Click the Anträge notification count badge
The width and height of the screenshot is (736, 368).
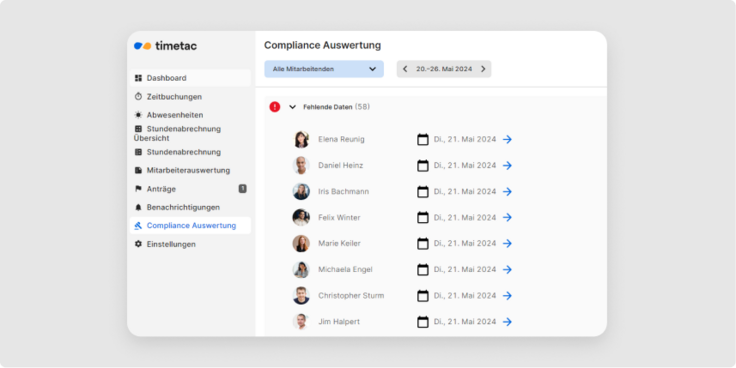pyautogui.click(x=242, y=189)
